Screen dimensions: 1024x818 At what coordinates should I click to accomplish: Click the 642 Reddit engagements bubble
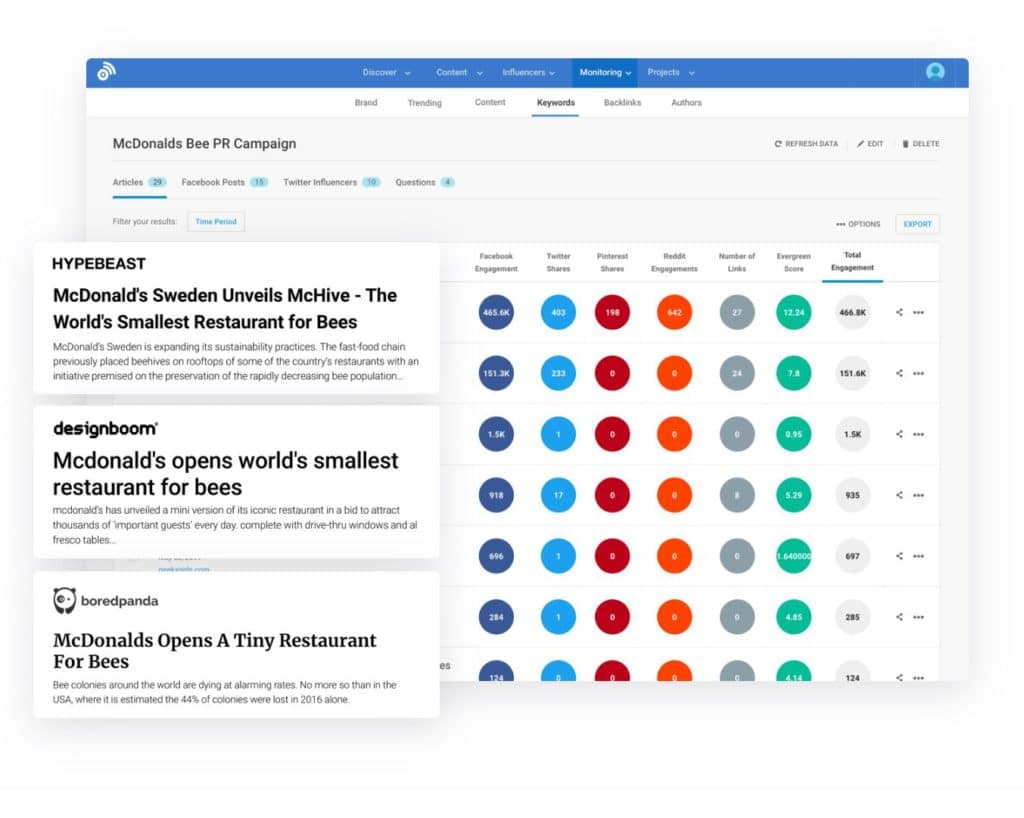pyautogui.click(x=674, y=312)
